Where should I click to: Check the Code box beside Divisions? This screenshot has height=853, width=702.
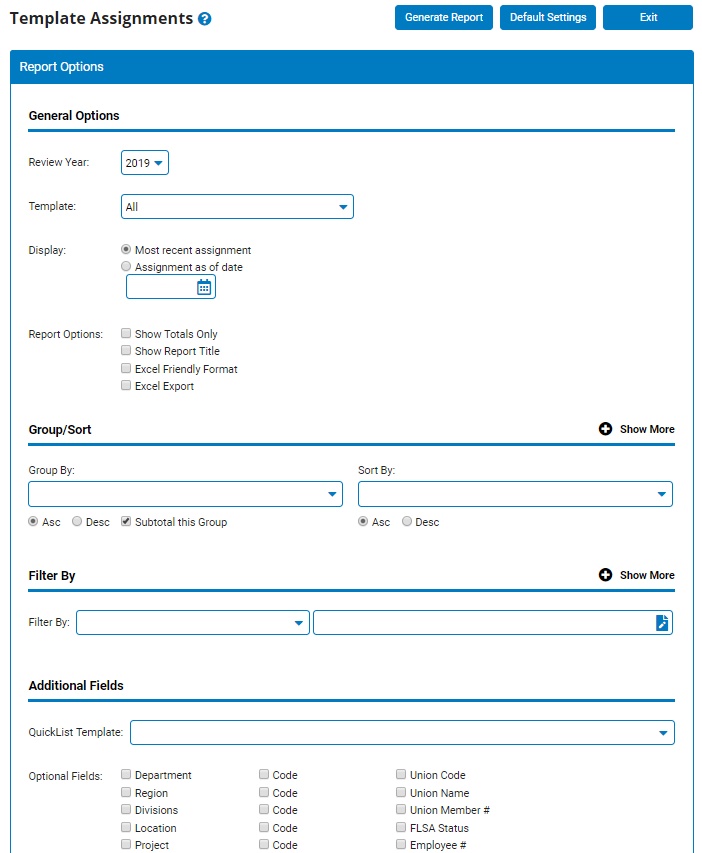pos(264,809)
